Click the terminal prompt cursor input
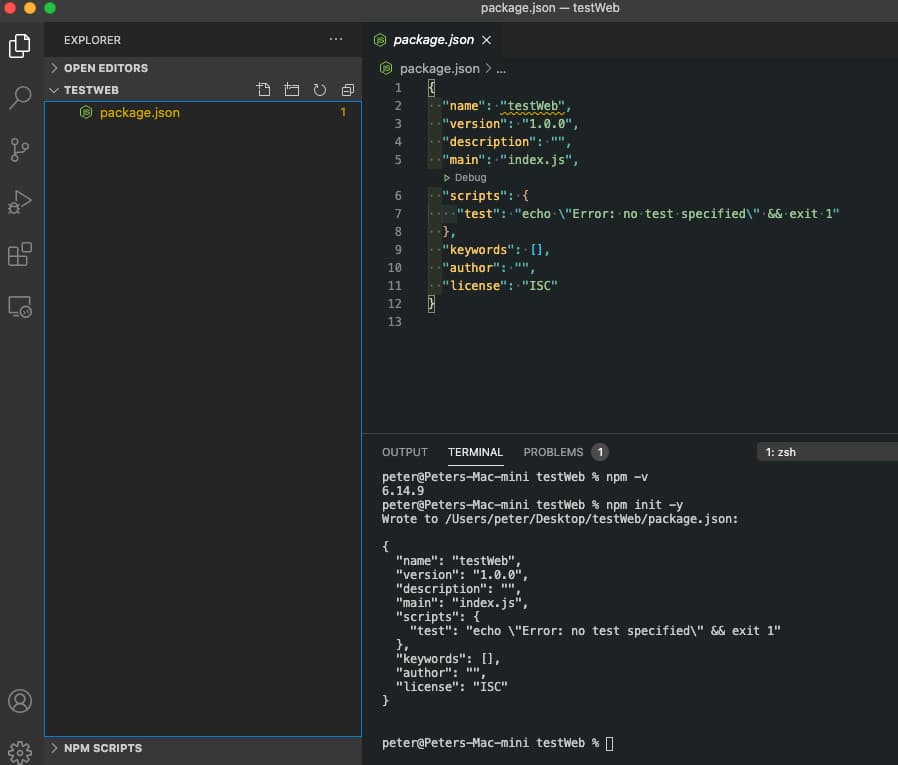This screenshot has width=898, height=765. point(609,743)
